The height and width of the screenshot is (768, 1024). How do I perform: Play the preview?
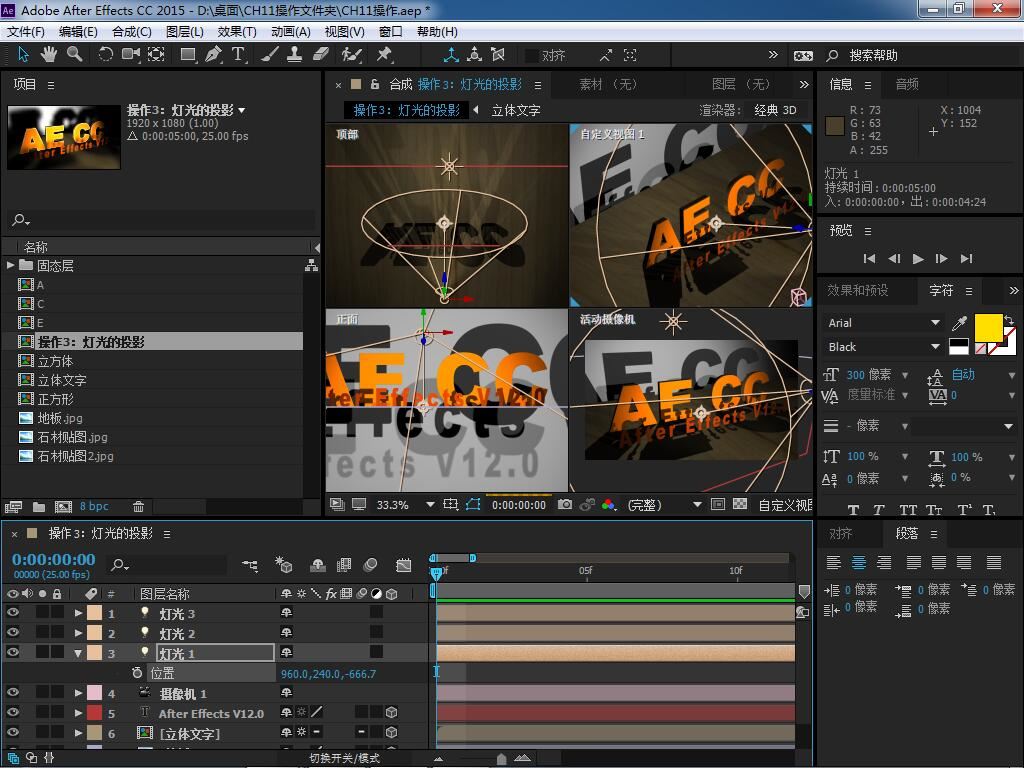pyautogui.click(x=918, y=259)
